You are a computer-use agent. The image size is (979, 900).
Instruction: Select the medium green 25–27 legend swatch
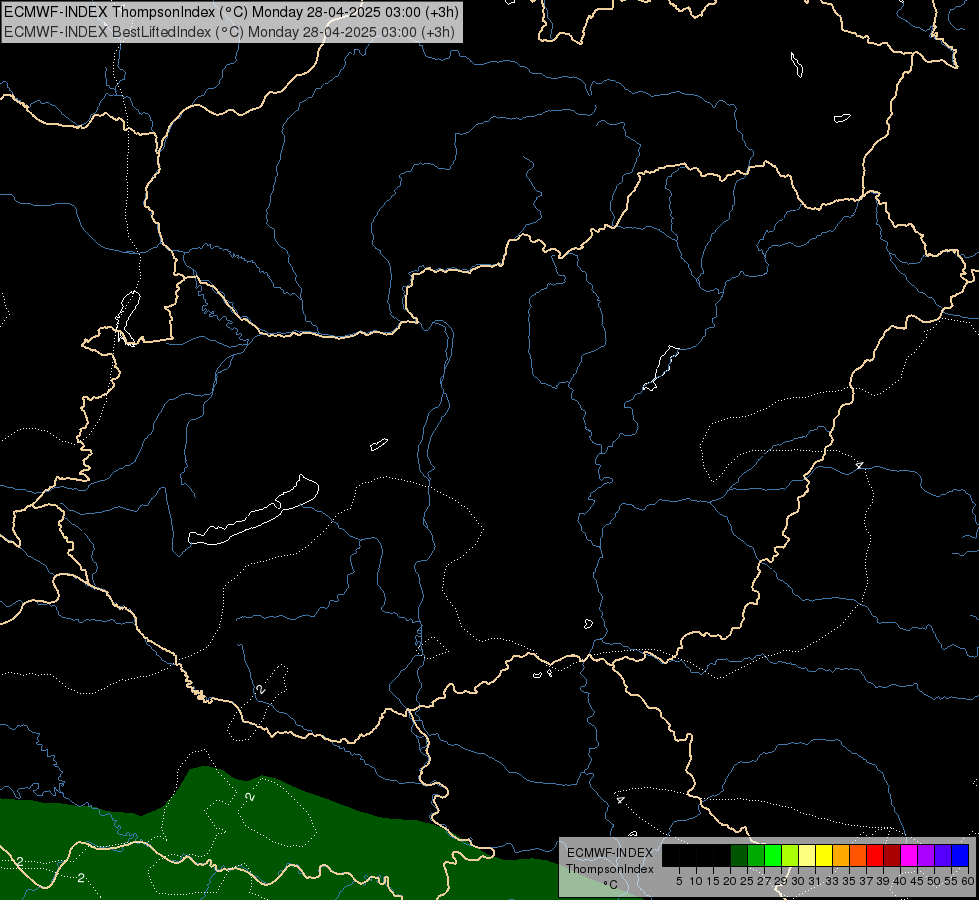[756, 855]
